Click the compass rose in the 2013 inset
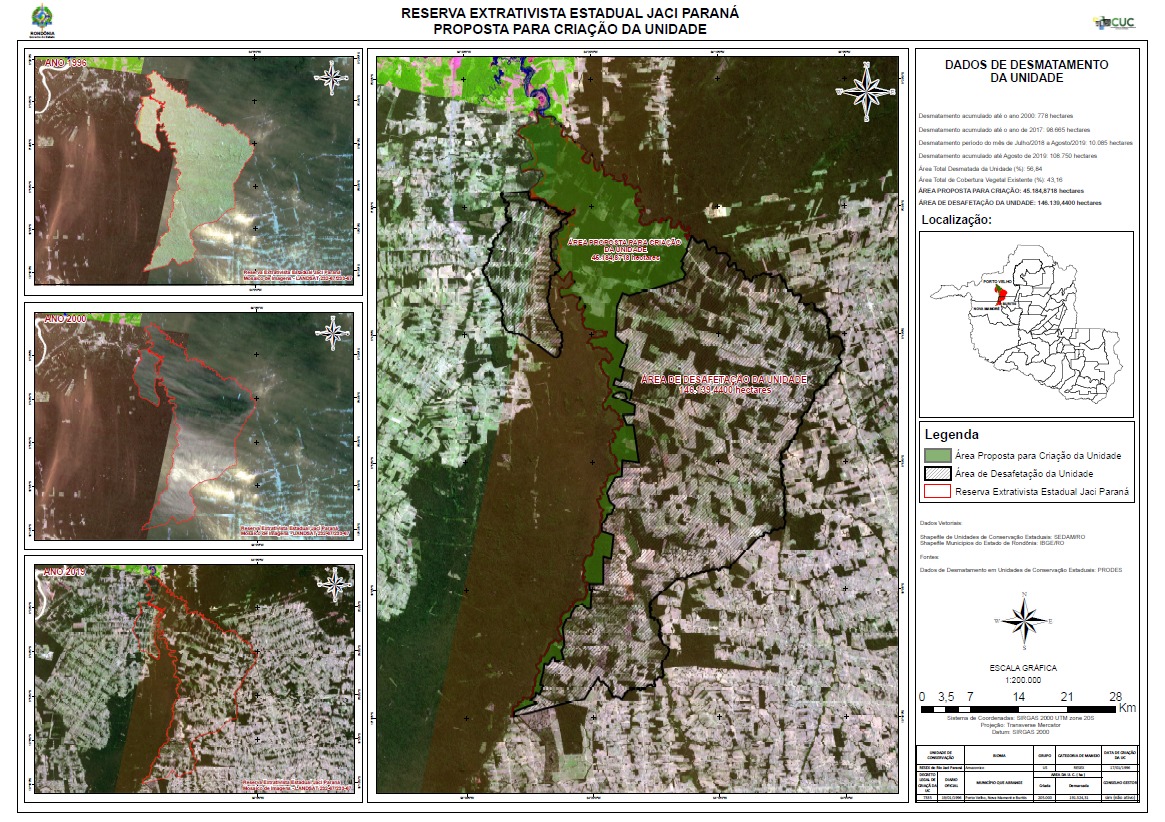The height and width of the screenshot is (822, 1165). (333, 583)
